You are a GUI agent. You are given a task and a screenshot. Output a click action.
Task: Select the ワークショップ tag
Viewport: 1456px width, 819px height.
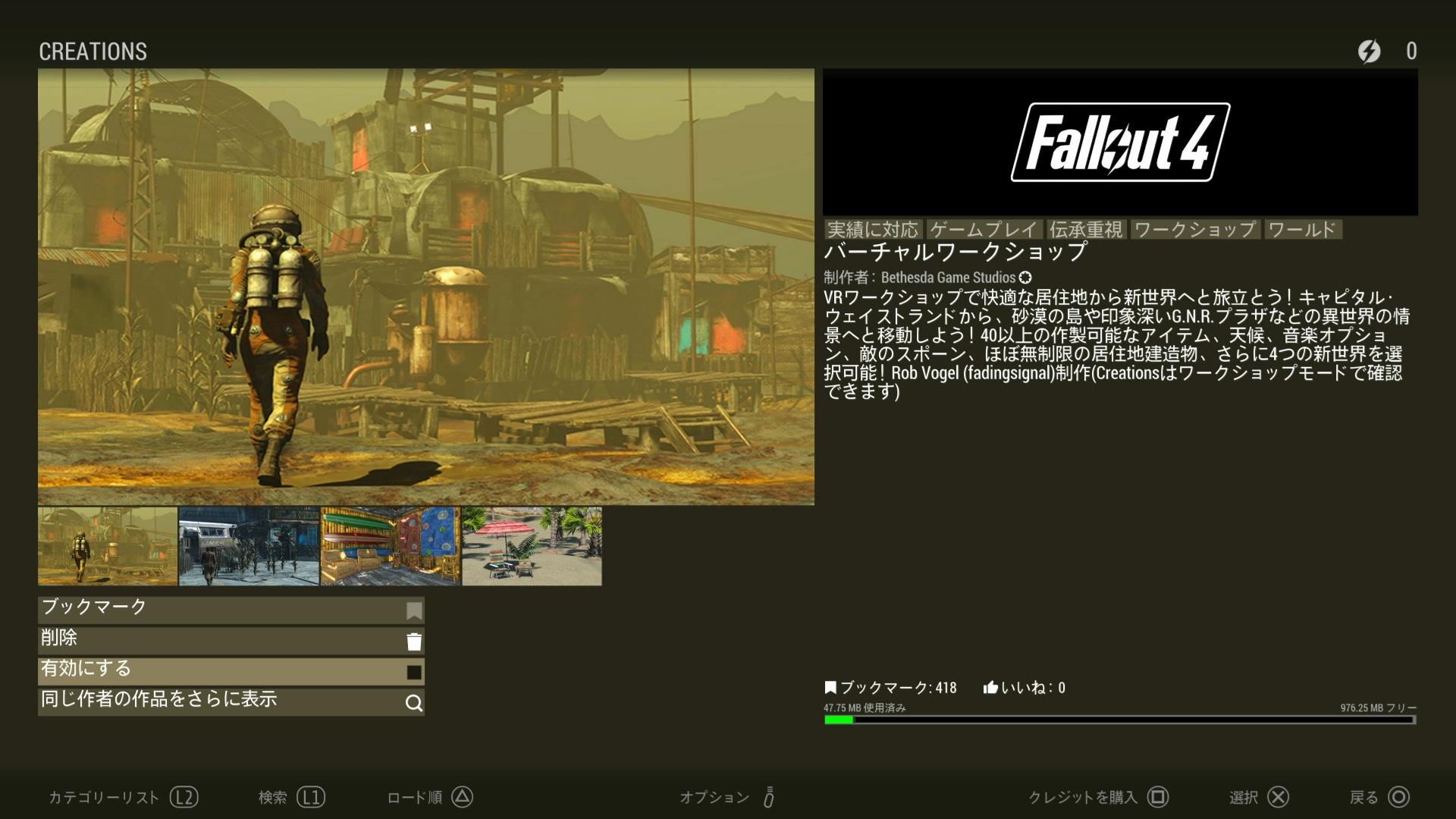1195,230
